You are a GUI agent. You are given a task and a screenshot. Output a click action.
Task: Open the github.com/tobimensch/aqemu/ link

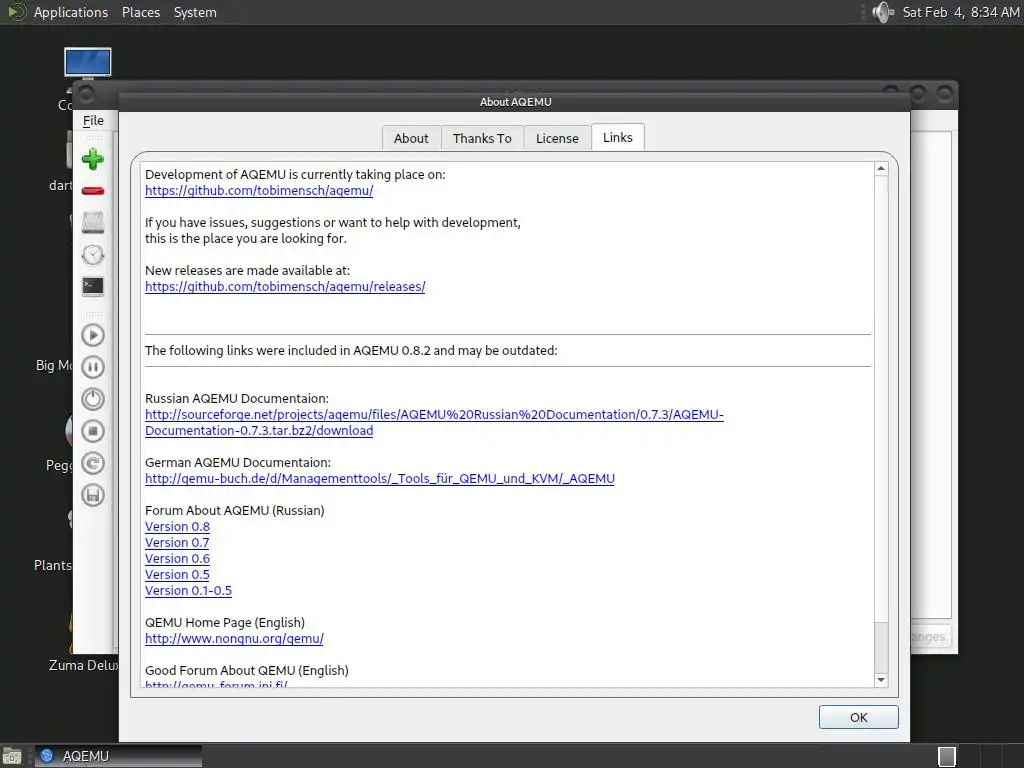[259, 191]
